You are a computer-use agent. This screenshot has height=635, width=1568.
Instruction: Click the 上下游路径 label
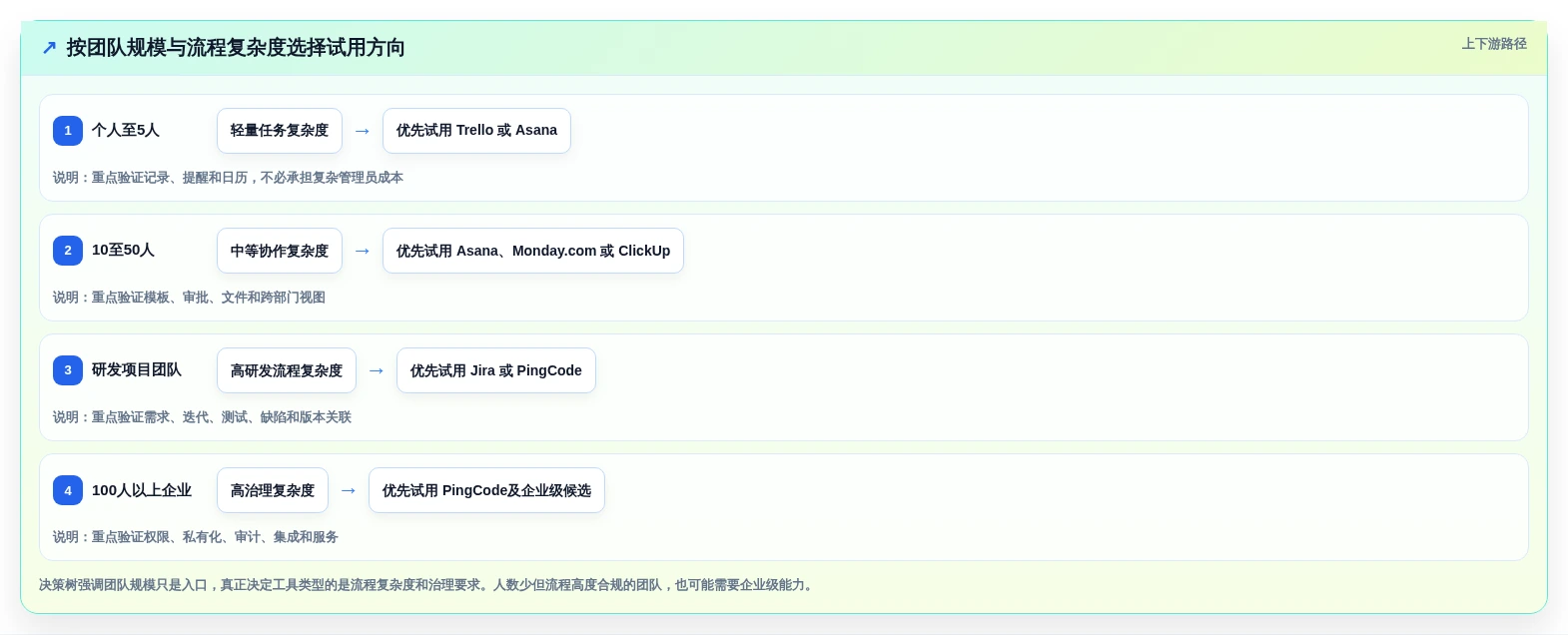tap(1494, 44)
